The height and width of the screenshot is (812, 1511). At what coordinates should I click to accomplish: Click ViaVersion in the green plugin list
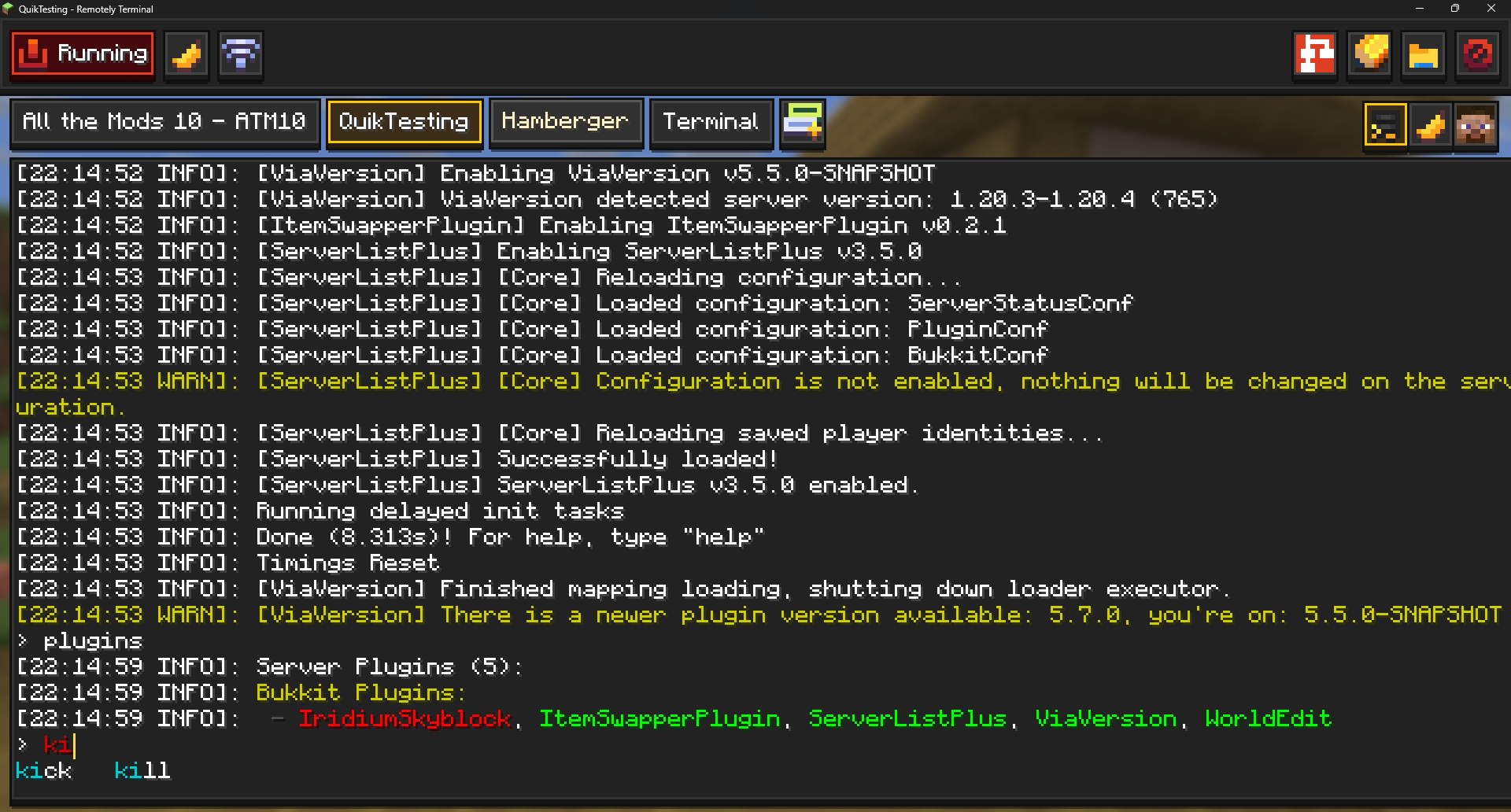1106,718
